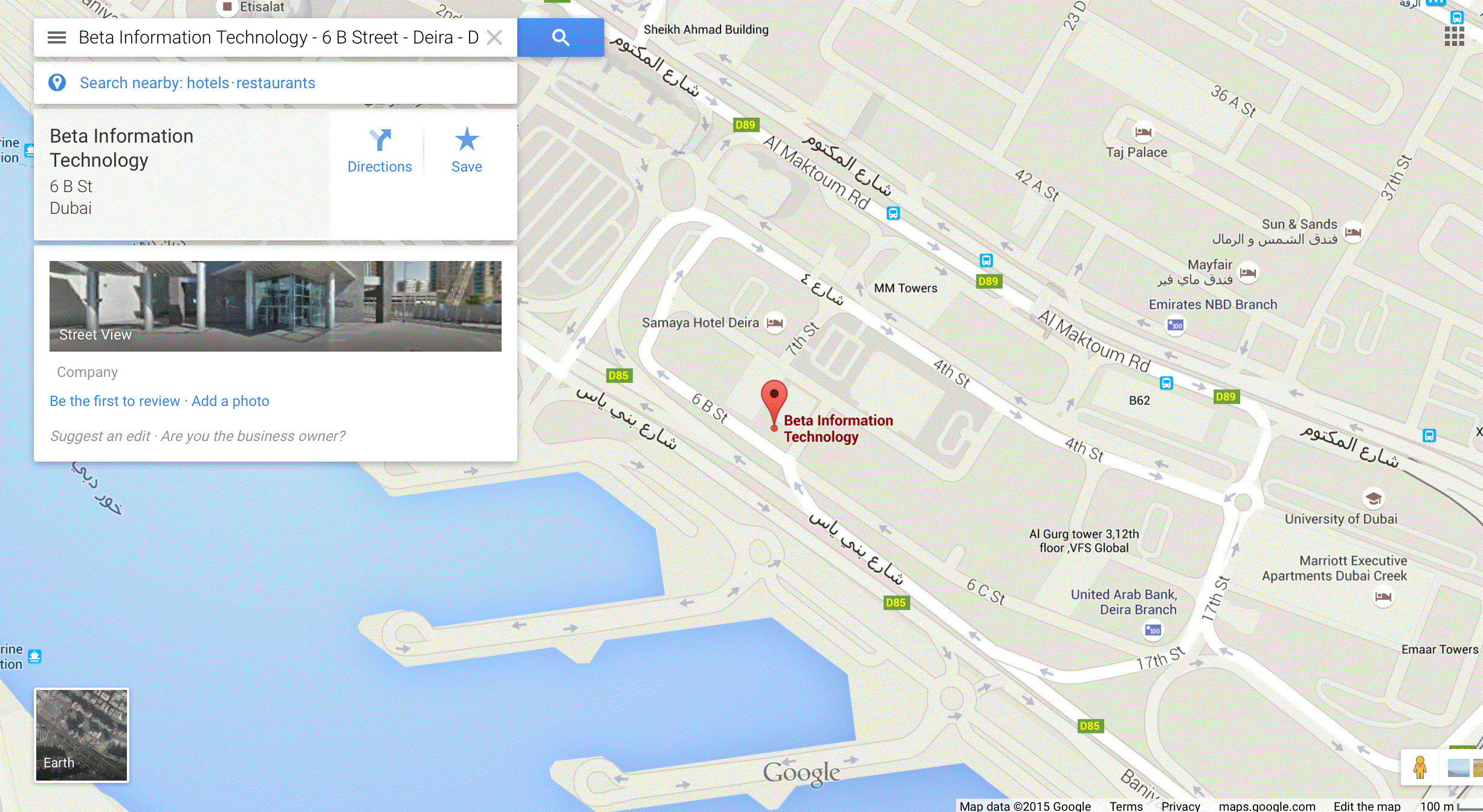The image size is (1483, 812).
Task: Switch to Earth satellite view
Action: [82, 735]
